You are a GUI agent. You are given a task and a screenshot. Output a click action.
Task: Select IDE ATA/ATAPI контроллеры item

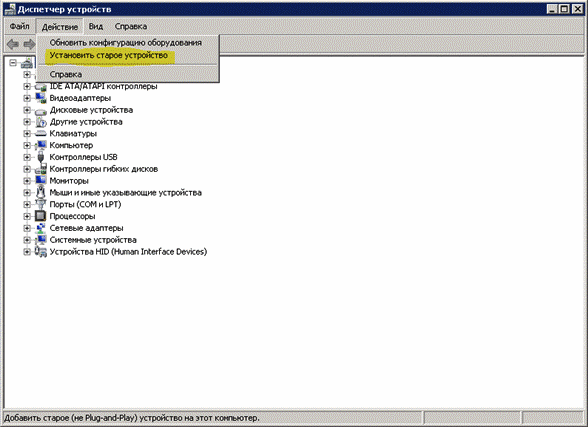[x=104, y=86]
